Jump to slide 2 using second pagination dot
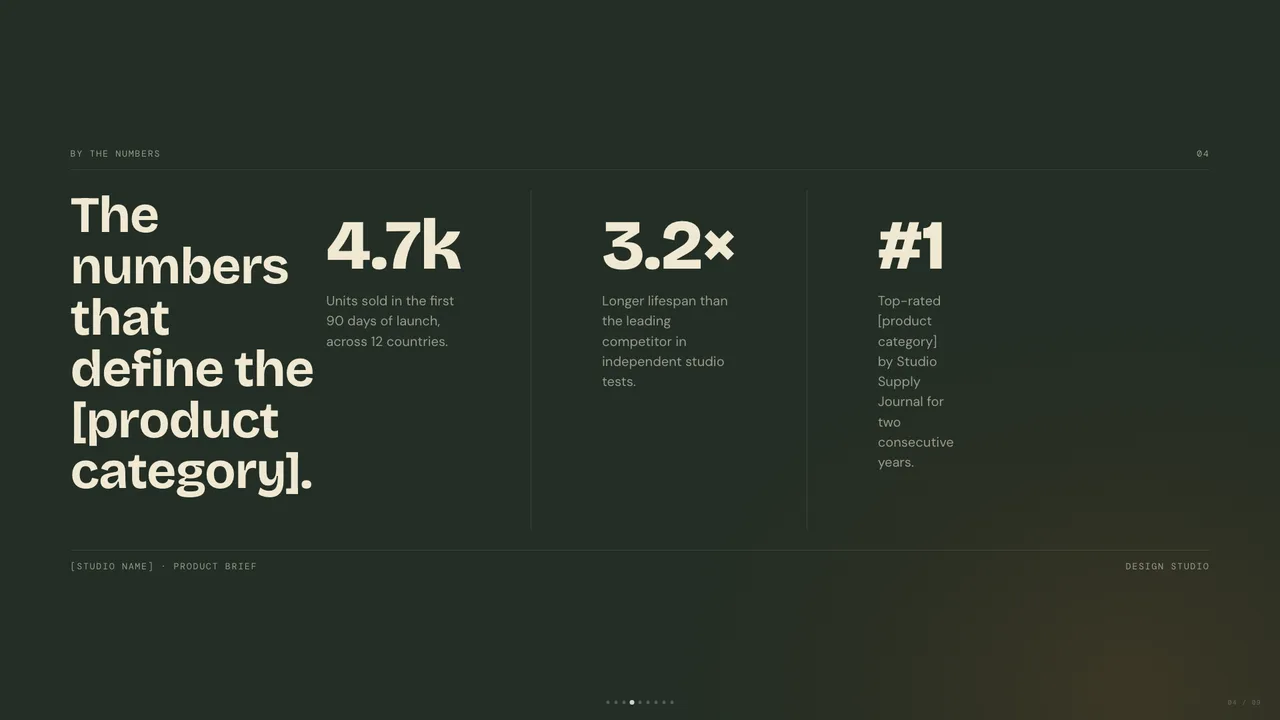Screen dimensions: 1280x720 click(616, 702)
